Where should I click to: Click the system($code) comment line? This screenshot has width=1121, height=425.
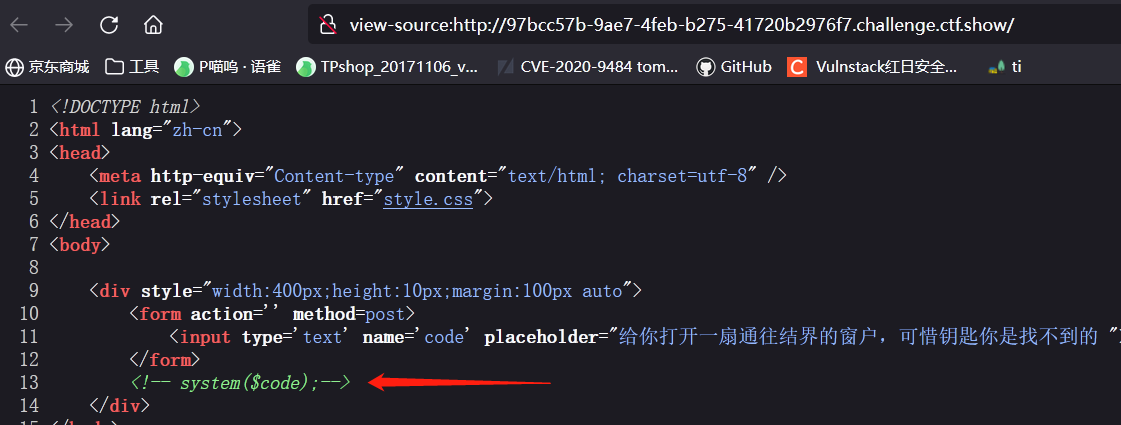(240, 383)
